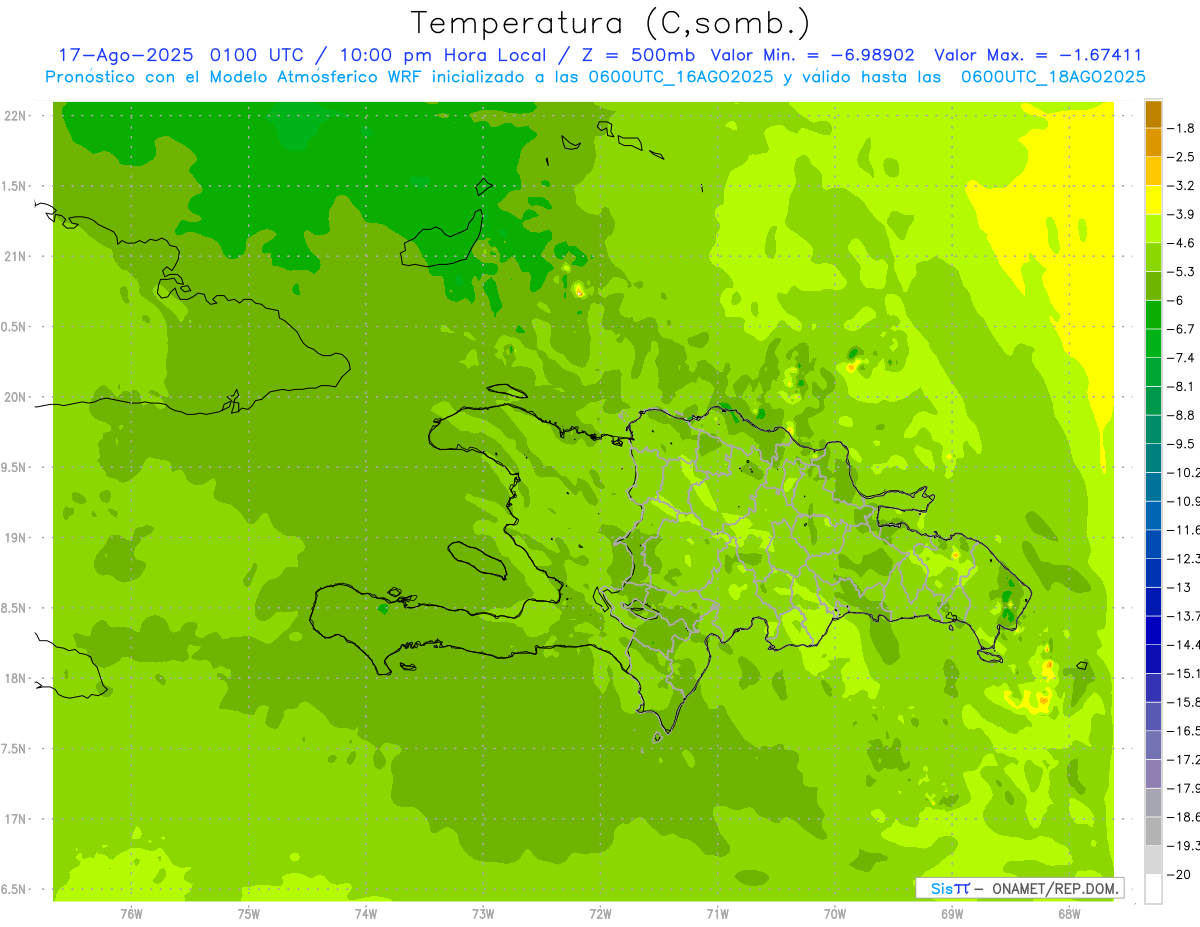This screenshot has height=927, width=1200.
Task: Pick the lime swatch between -3.9 and -4.6
Action: pyautogui.click(x=1153, y=228)
